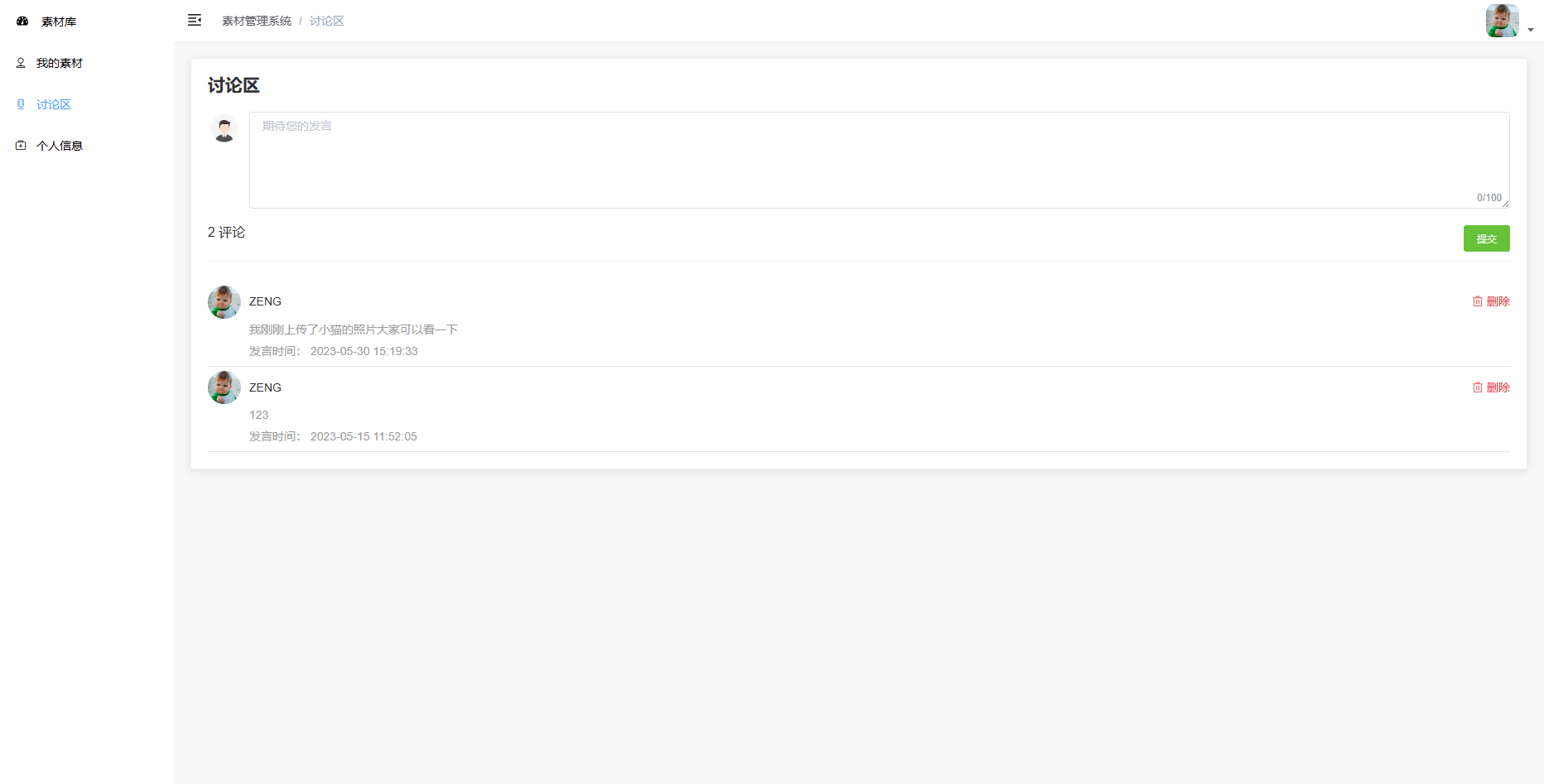
Task: Delete the comment dated 2023-05-30
Action: pos(1491,301)
